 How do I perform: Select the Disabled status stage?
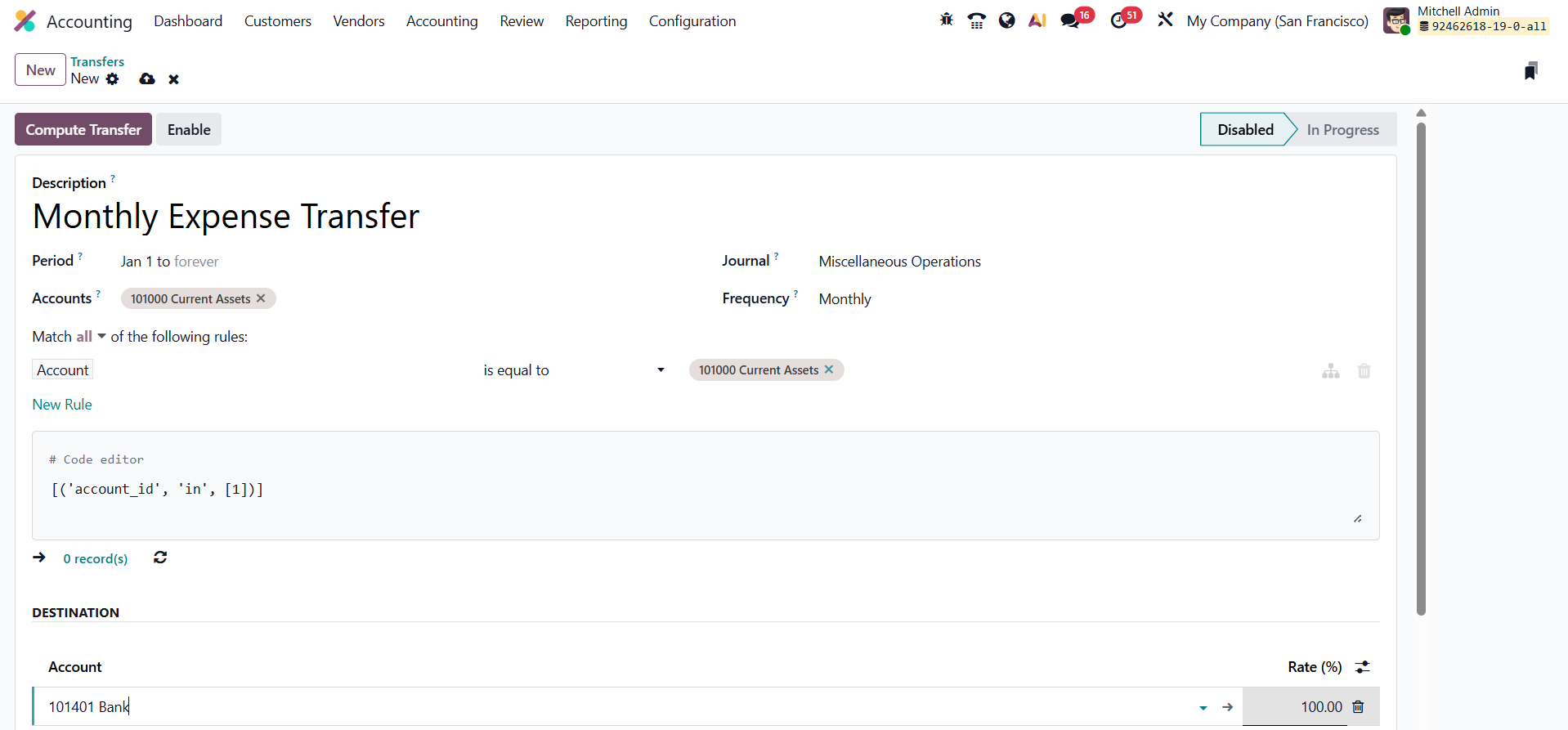pyautogui.click(x=1245, y=129)
